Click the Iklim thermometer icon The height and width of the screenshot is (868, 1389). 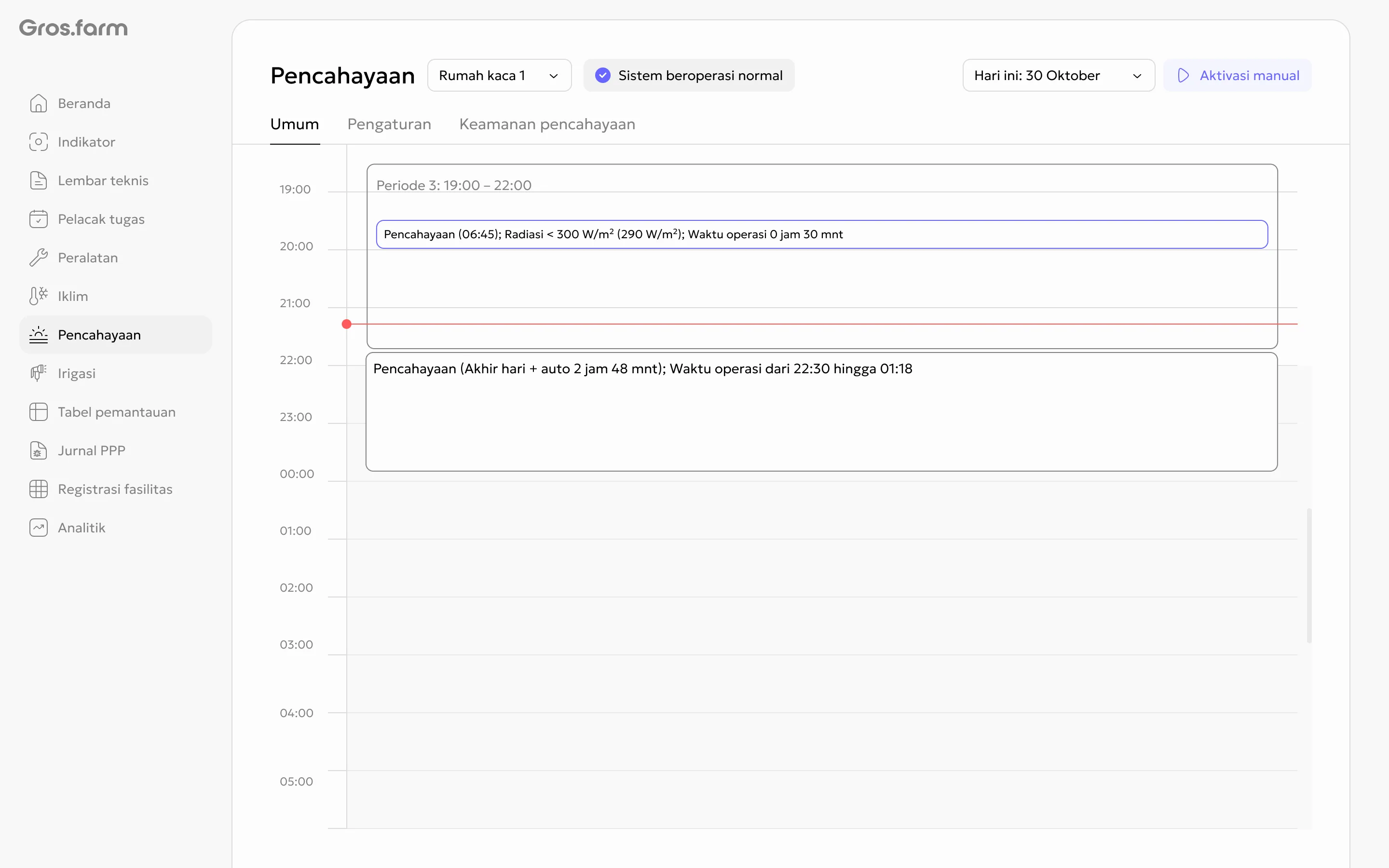coord(39,296)
